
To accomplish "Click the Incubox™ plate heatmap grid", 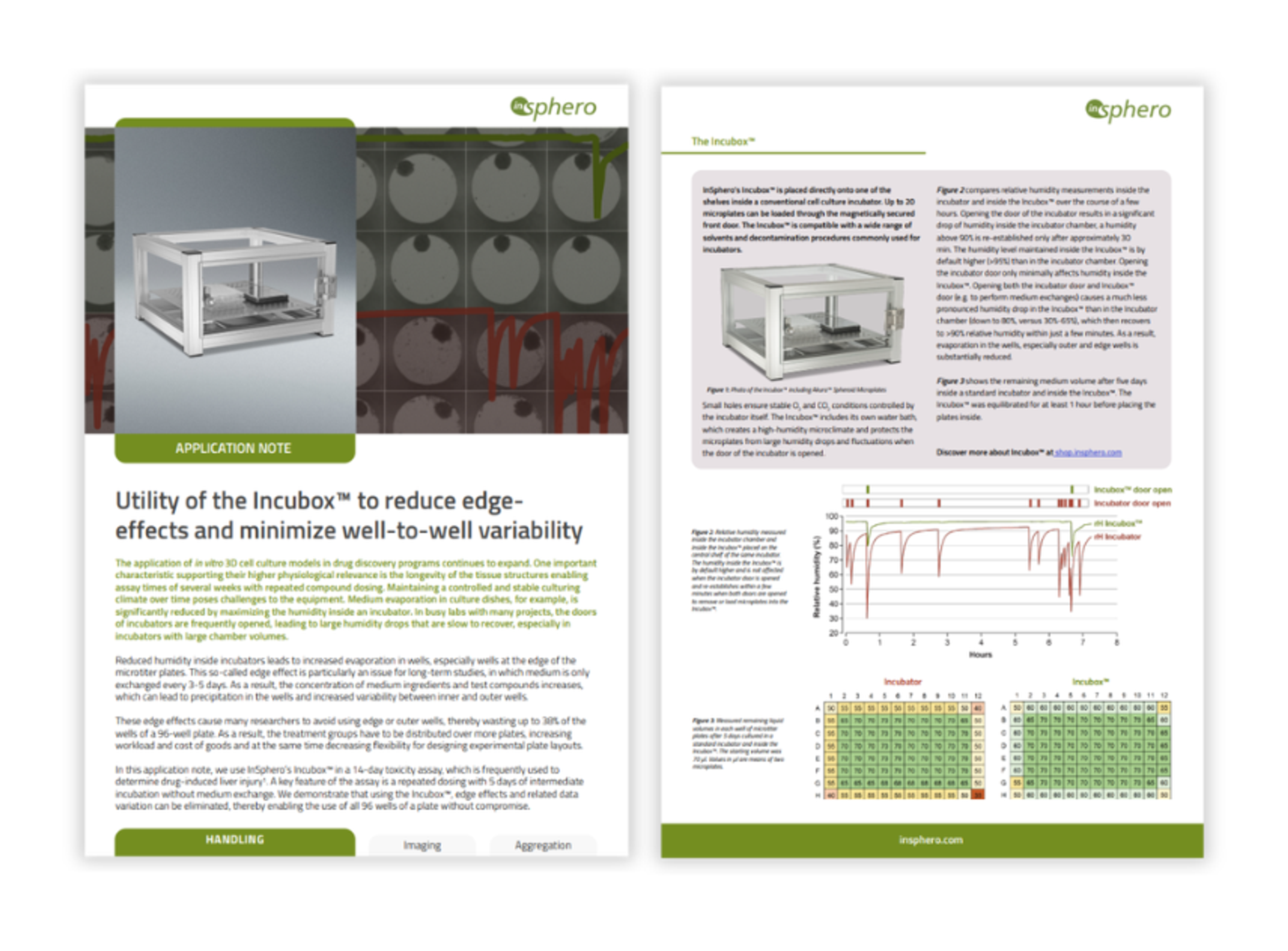I will [1090, 751].
